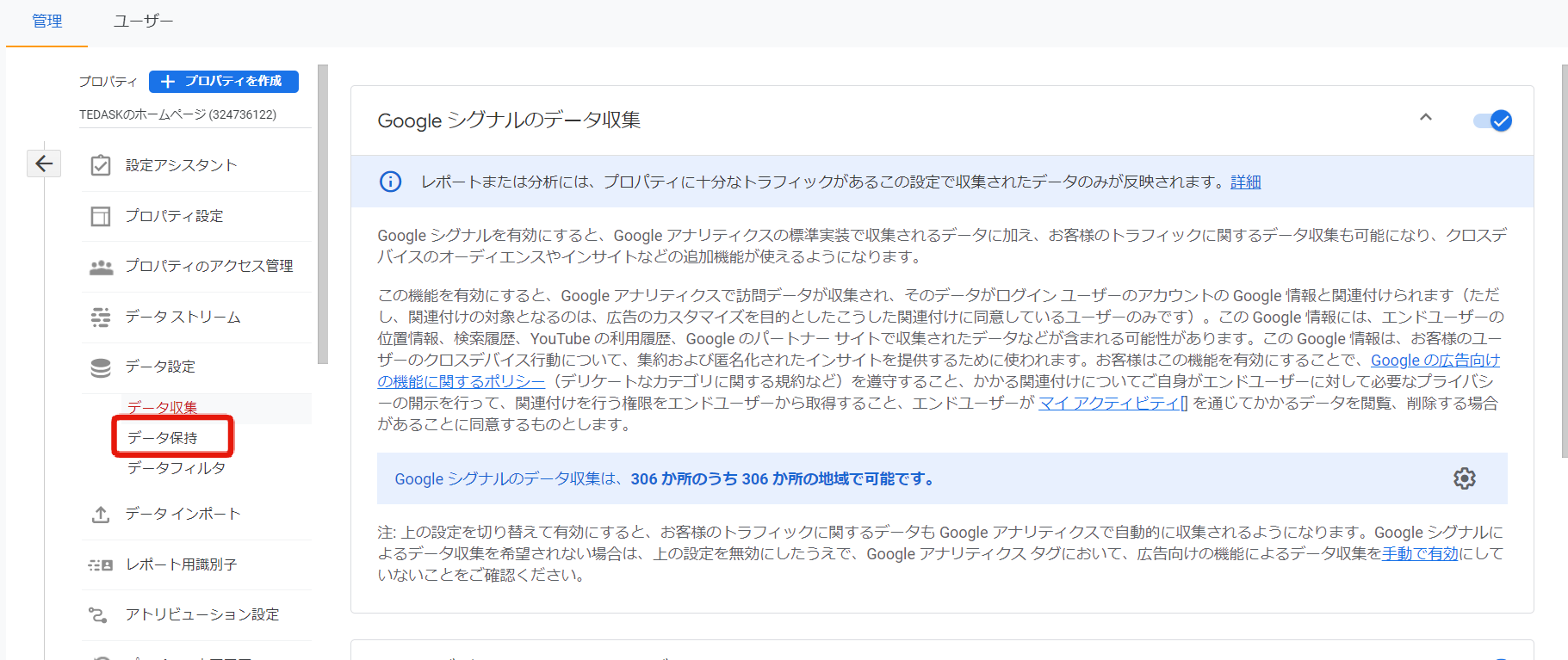Screen dimensions: 1568x660
Task: Select データ保持 in the sidebar
Action: click(163, 437)
